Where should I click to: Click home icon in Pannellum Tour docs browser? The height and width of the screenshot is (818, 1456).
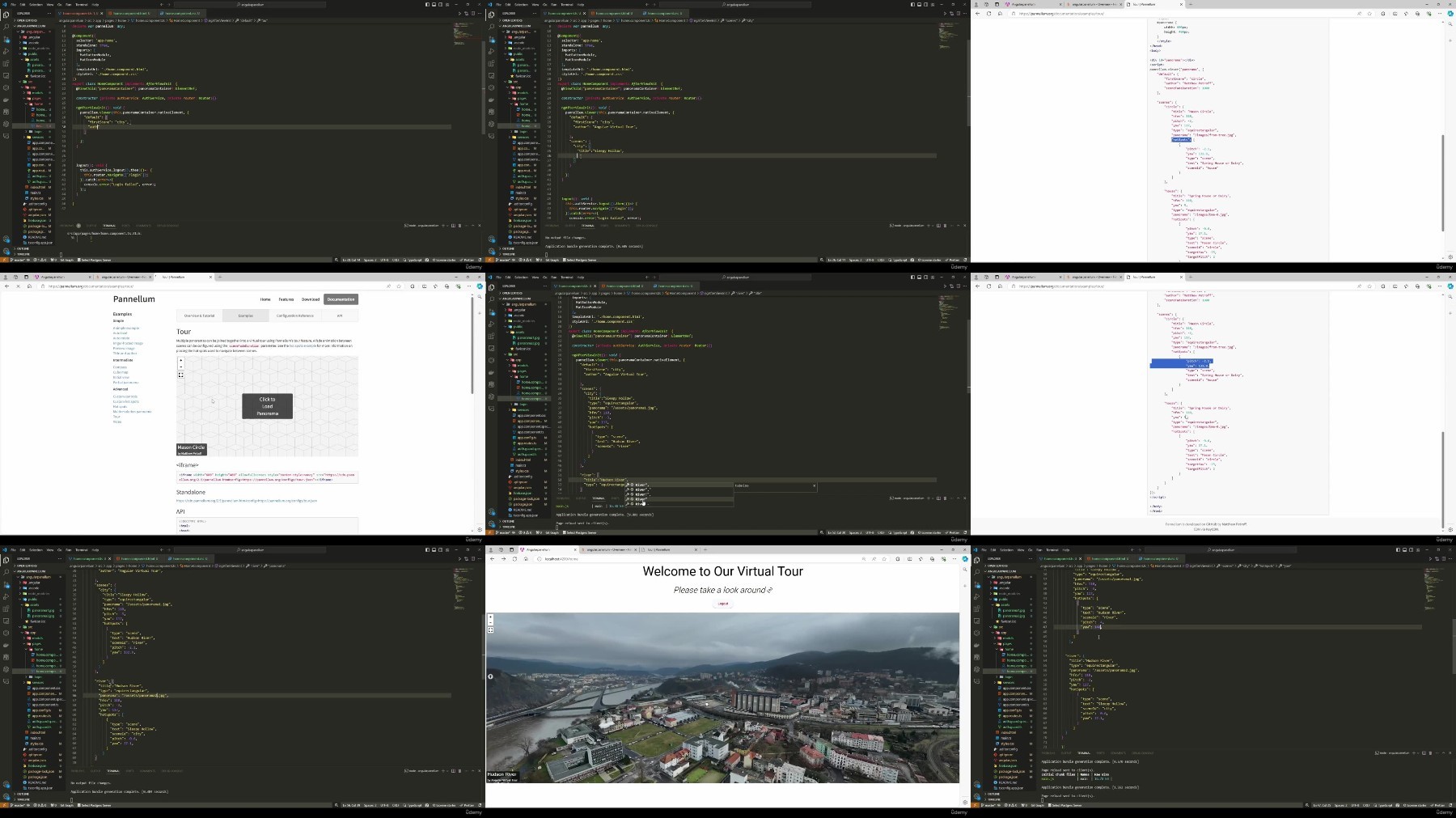tap(29, 286)
